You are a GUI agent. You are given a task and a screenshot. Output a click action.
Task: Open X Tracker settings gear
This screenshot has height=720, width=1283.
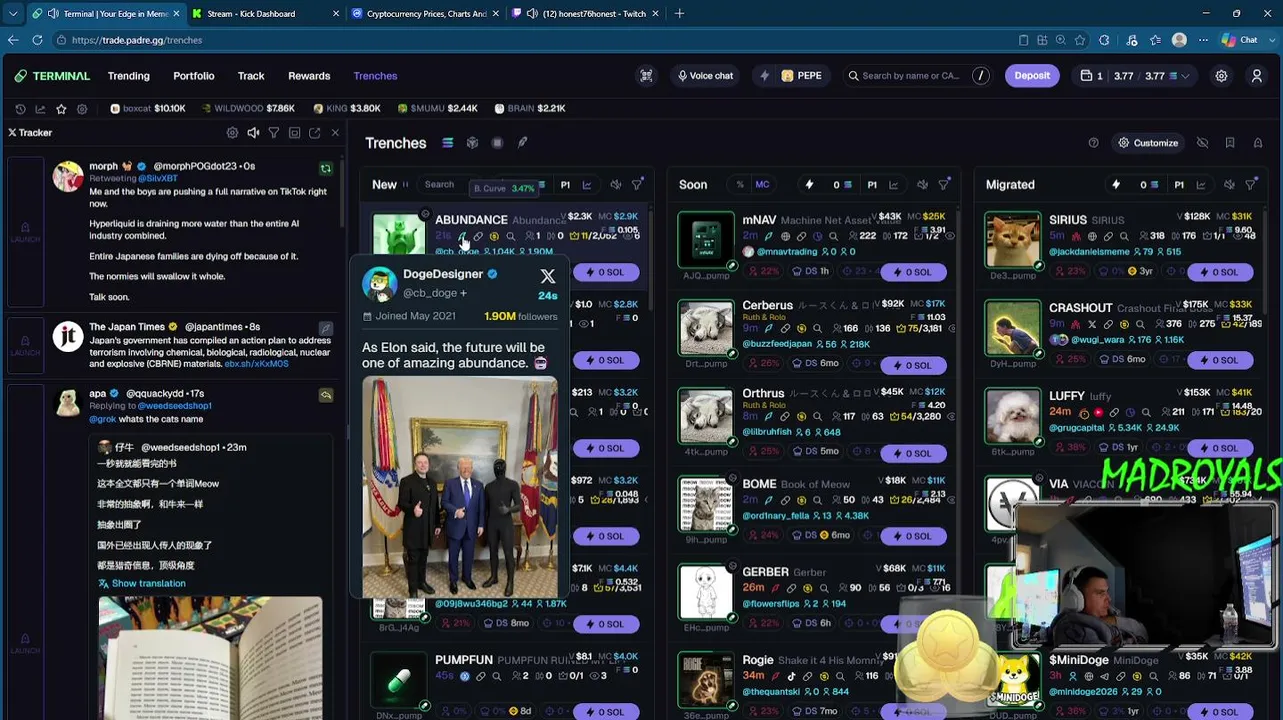232,133
